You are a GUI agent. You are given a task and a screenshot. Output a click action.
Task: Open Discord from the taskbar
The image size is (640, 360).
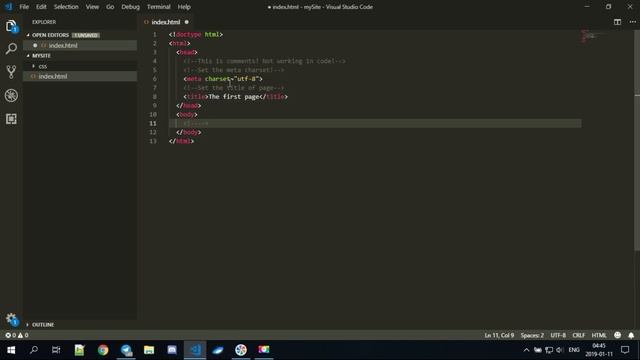point(172,350)
